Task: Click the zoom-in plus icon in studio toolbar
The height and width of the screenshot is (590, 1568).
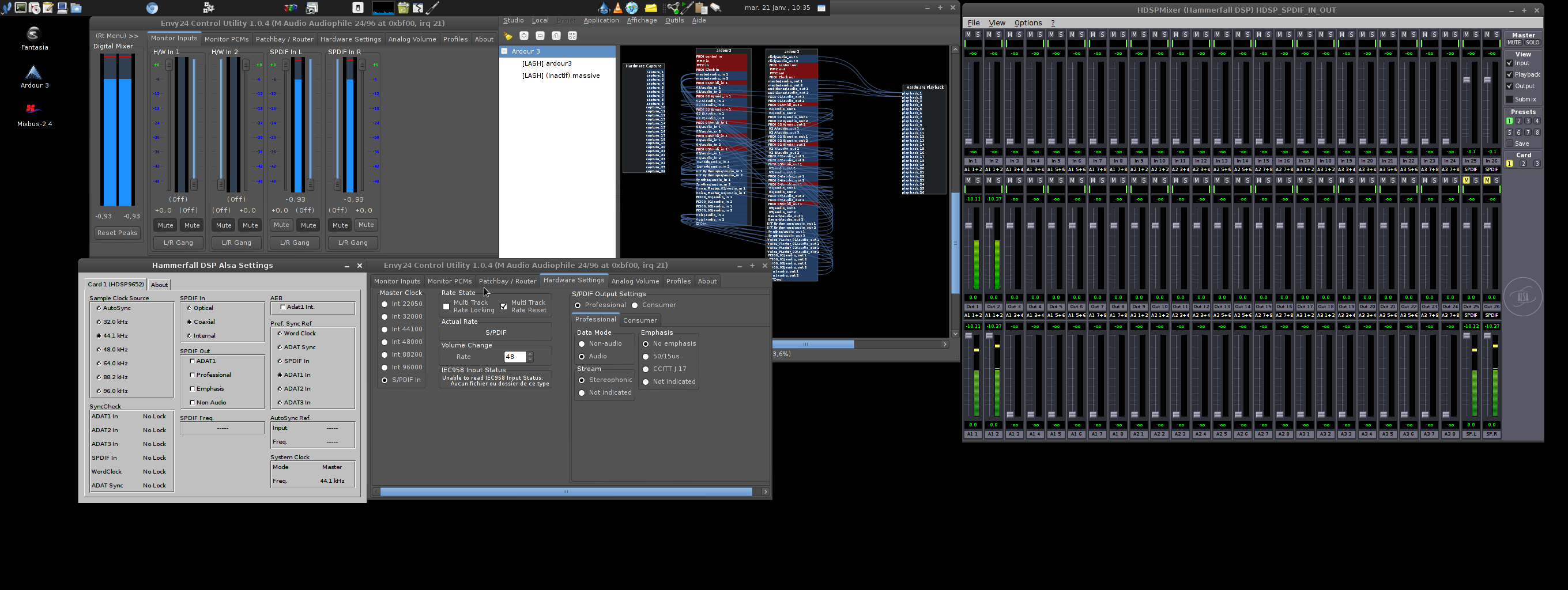Action: pos(524,36)
